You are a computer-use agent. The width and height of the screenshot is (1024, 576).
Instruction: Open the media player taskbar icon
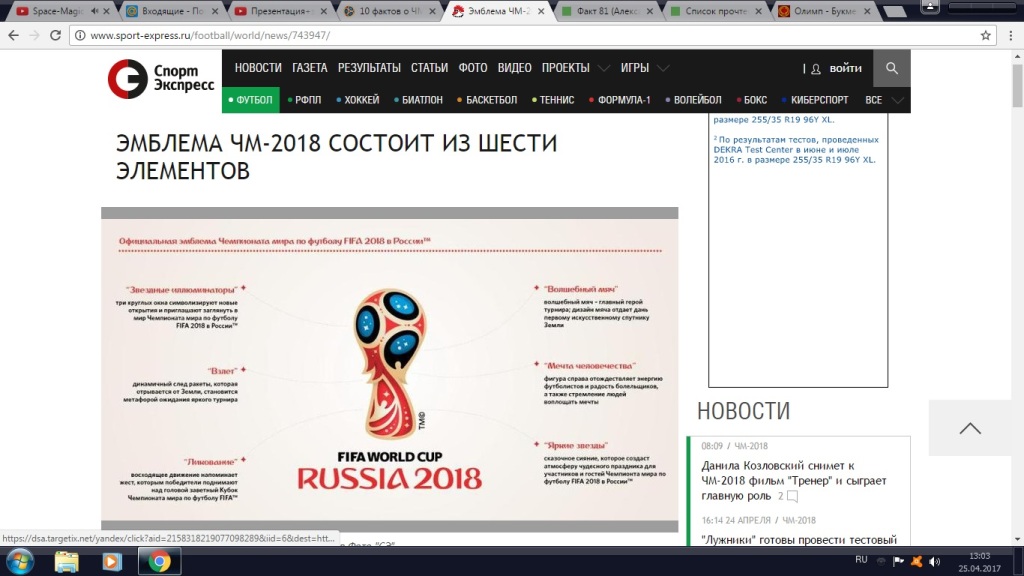(x=112, y=562)
